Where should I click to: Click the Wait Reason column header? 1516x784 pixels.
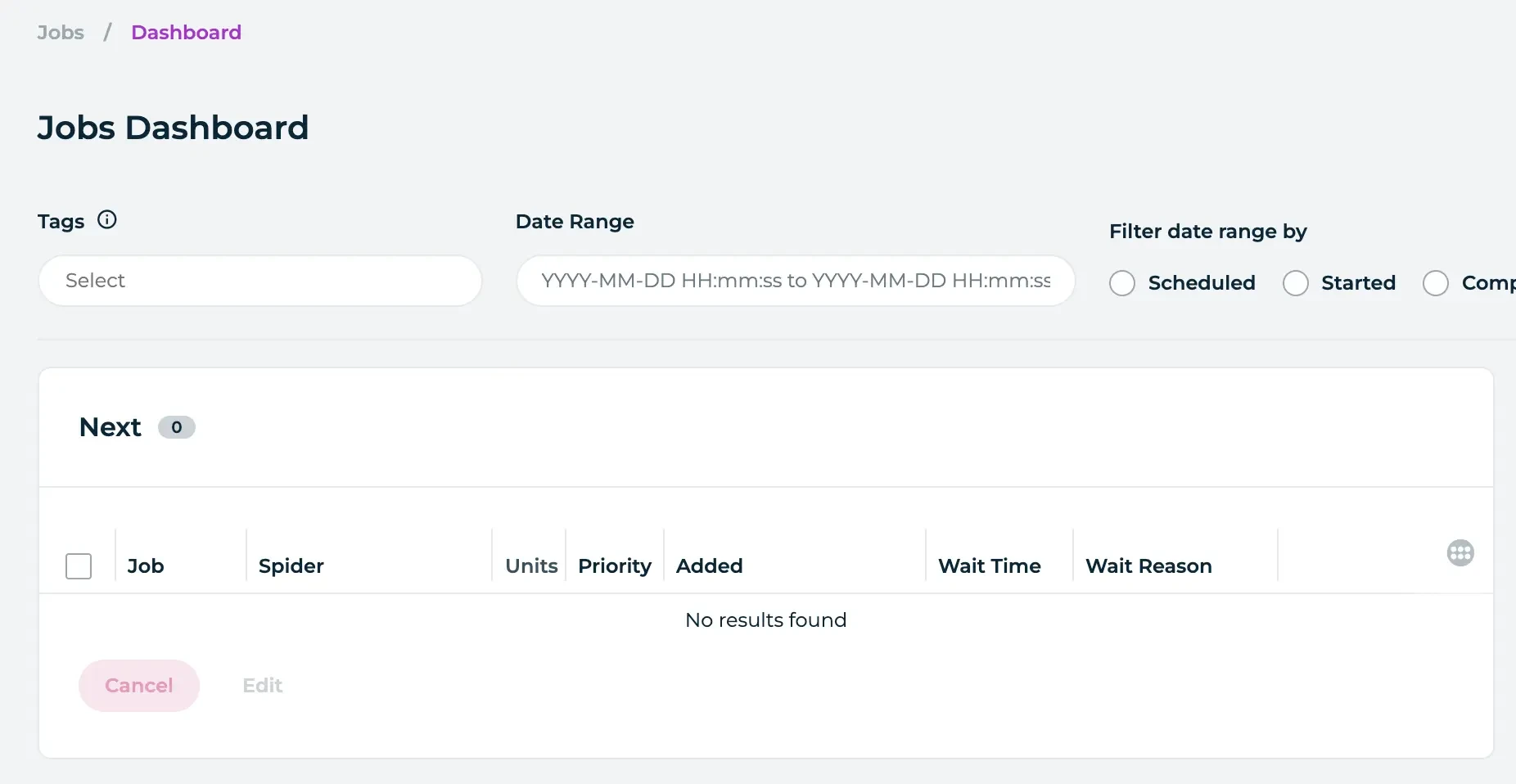1148,565
